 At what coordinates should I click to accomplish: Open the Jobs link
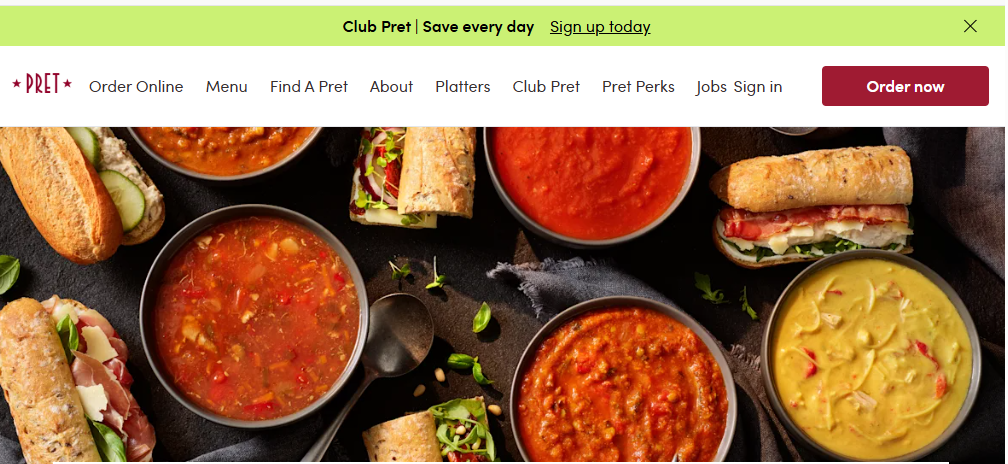tap(711, 86)
